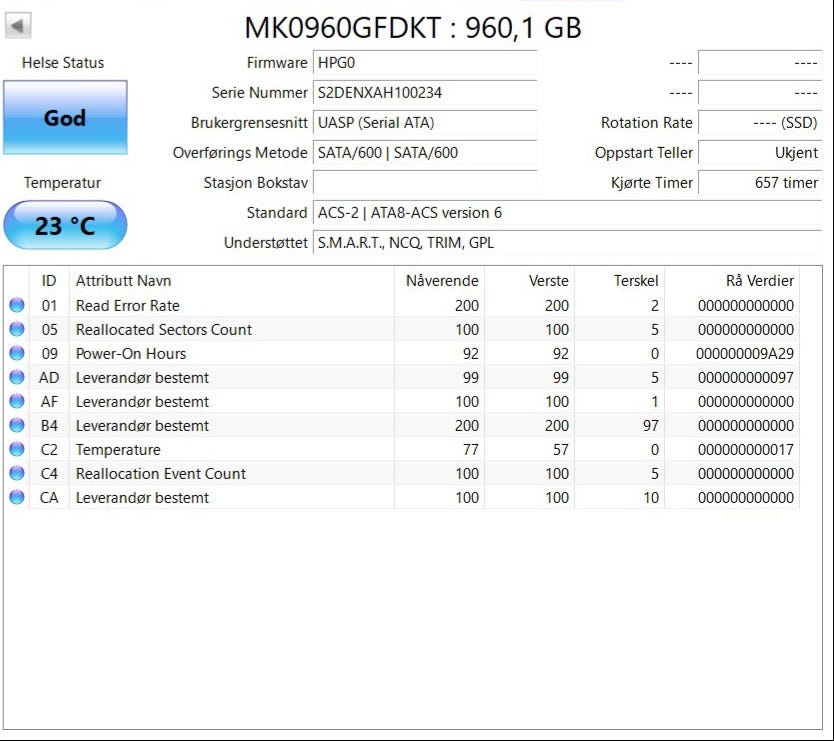Click the Rotation Rate field showing (SSD)
Viewport: 834px width, 741px height.
760,122
